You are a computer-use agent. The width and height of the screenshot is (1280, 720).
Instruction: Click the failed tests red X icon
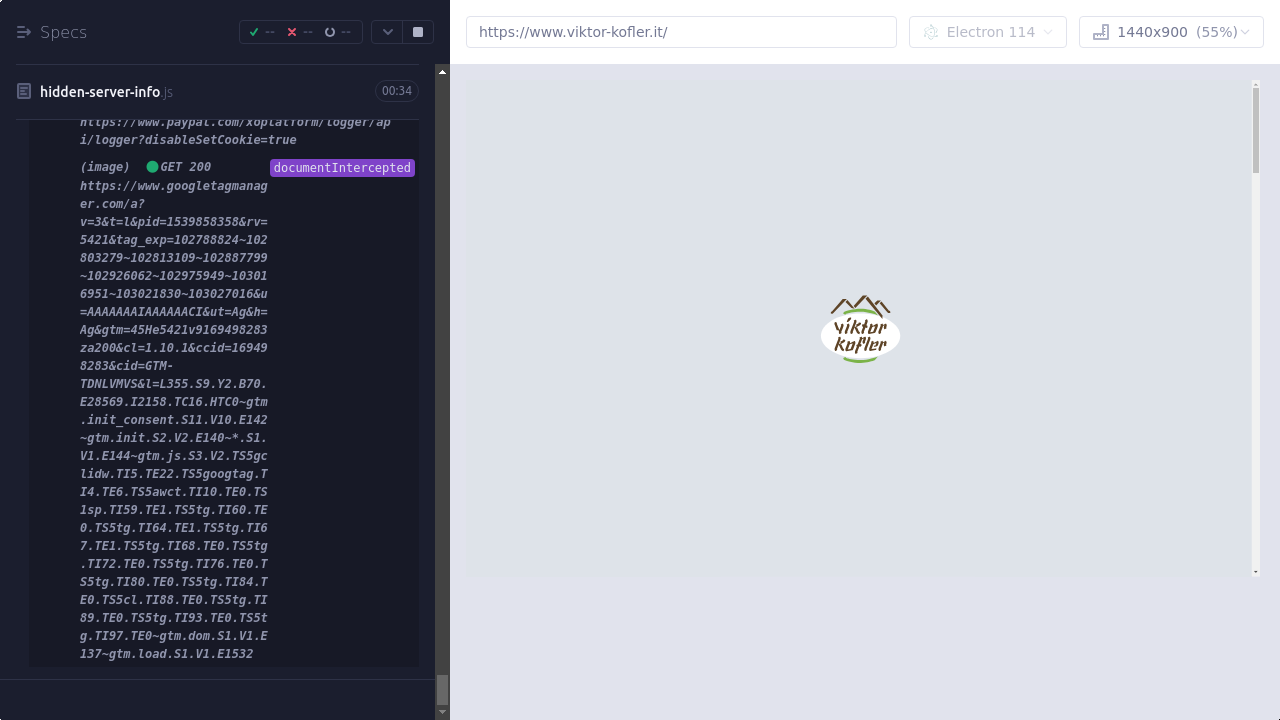click(292, 32)
